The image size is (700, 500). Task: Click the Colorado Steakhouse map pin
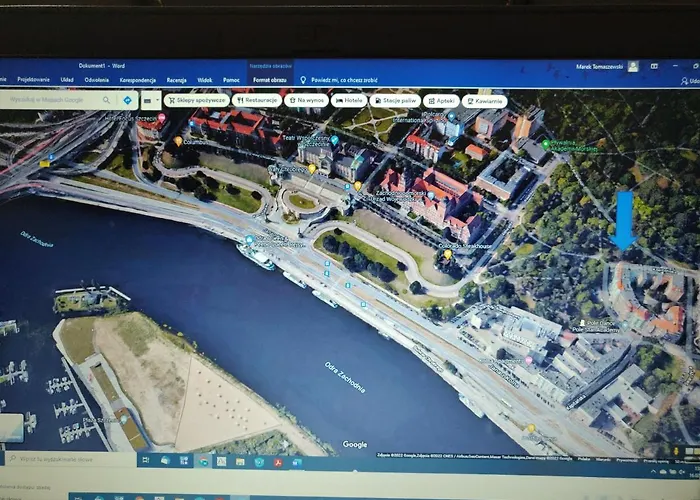coord(447,254)
